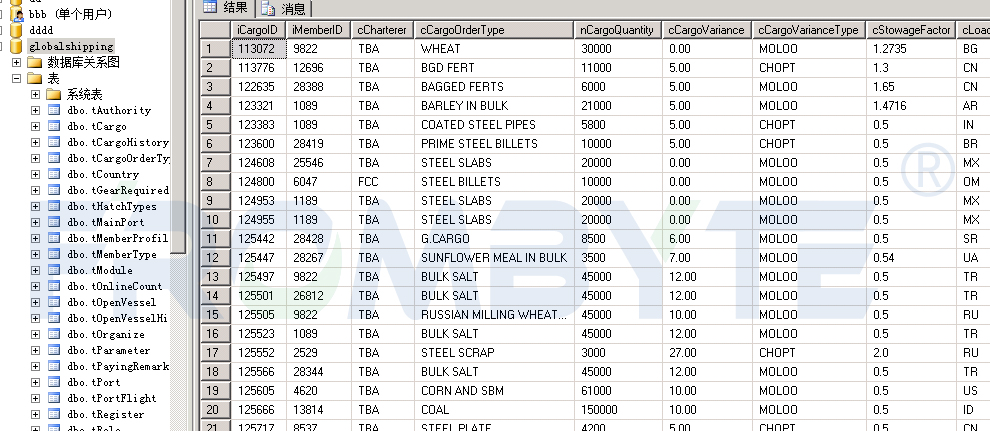990x431 pixels.
Task: Click the cCargoOrderType column header
Action: pyautogui.click(x=494, y=30)
